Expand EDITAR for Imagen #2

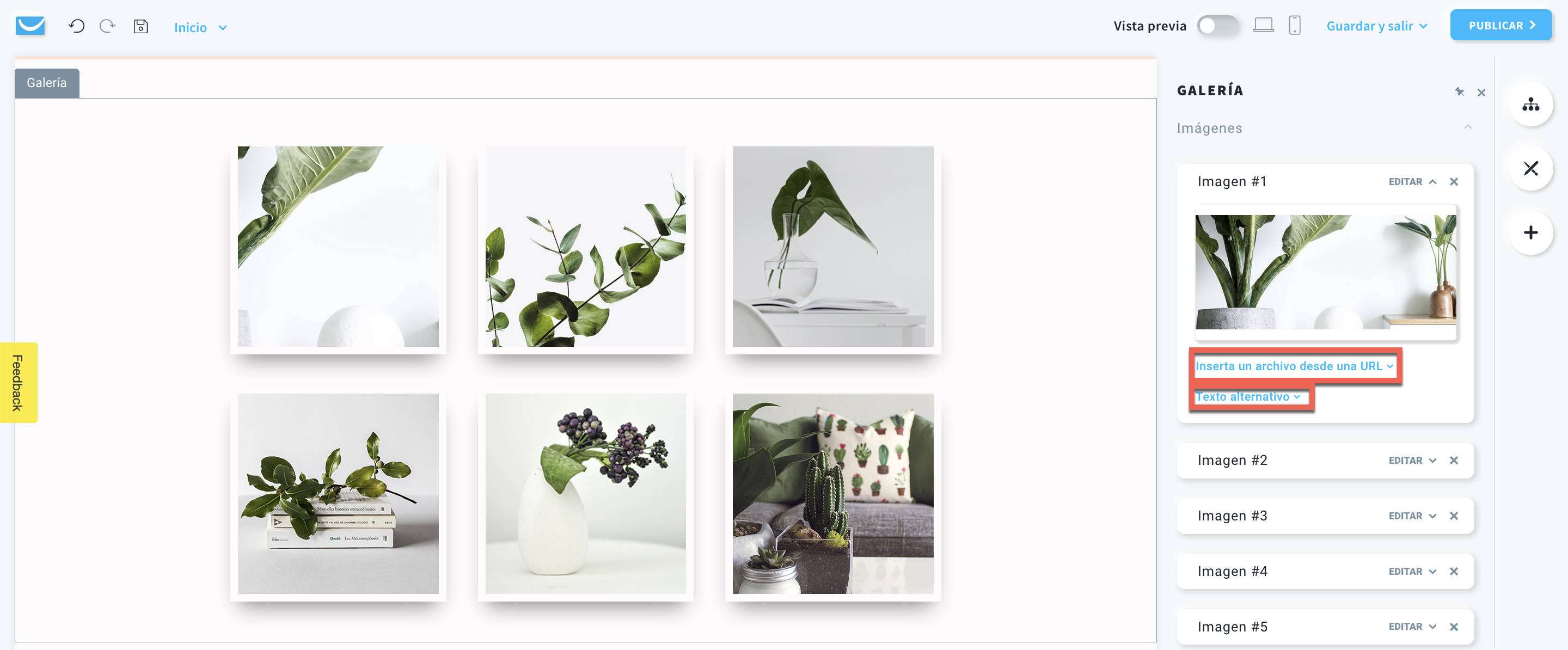pos(1412,460)
